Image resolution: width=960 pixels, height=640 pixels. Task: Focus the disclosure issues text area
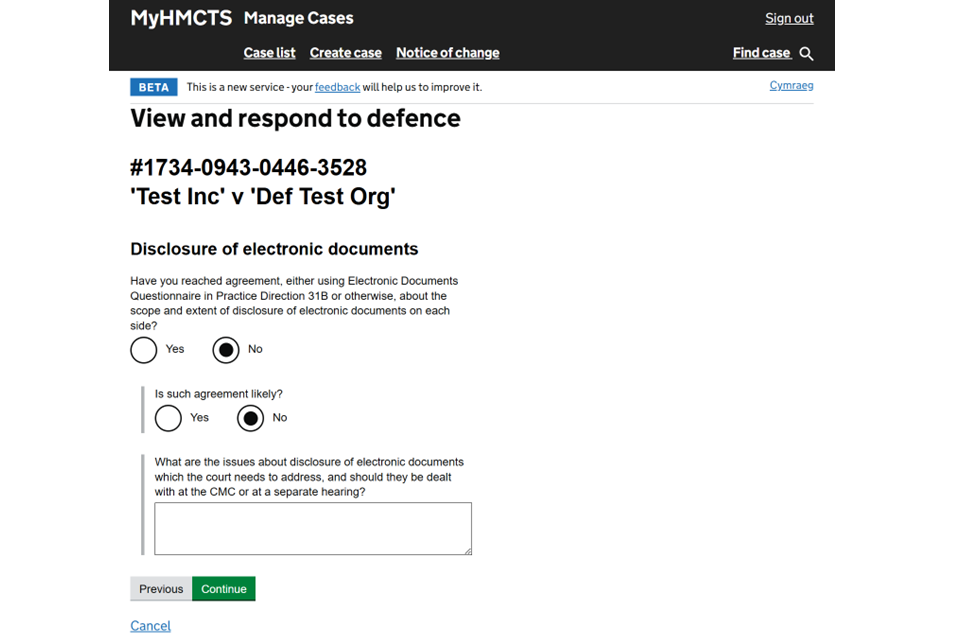tap(312, 528)
